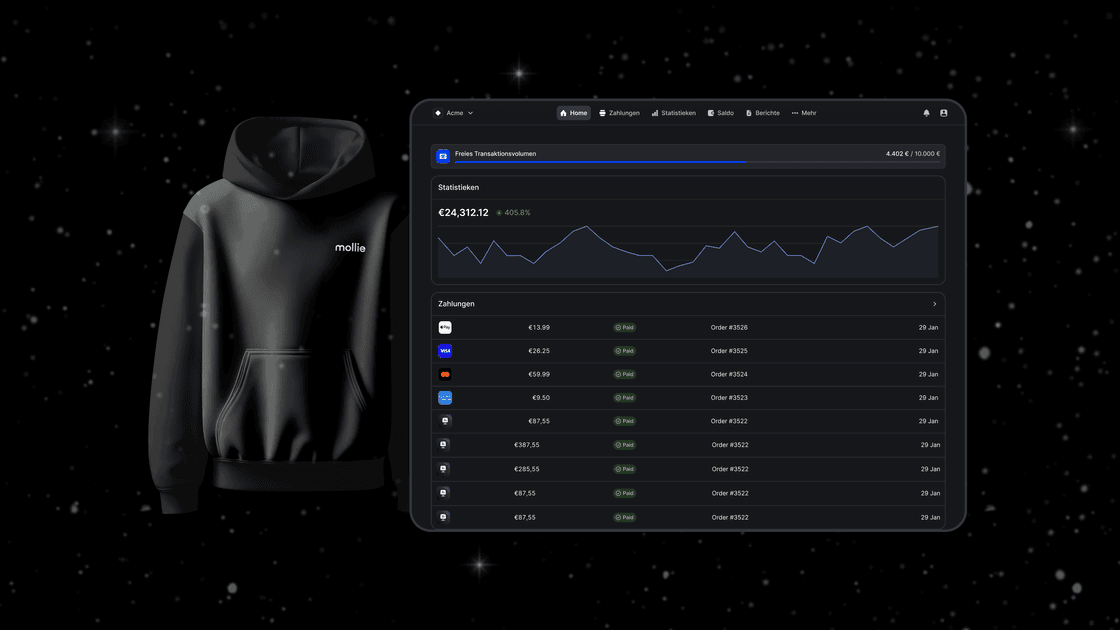Open the Acme organization dropdown
Screen dimensions: 1120x630
point(454,113)
